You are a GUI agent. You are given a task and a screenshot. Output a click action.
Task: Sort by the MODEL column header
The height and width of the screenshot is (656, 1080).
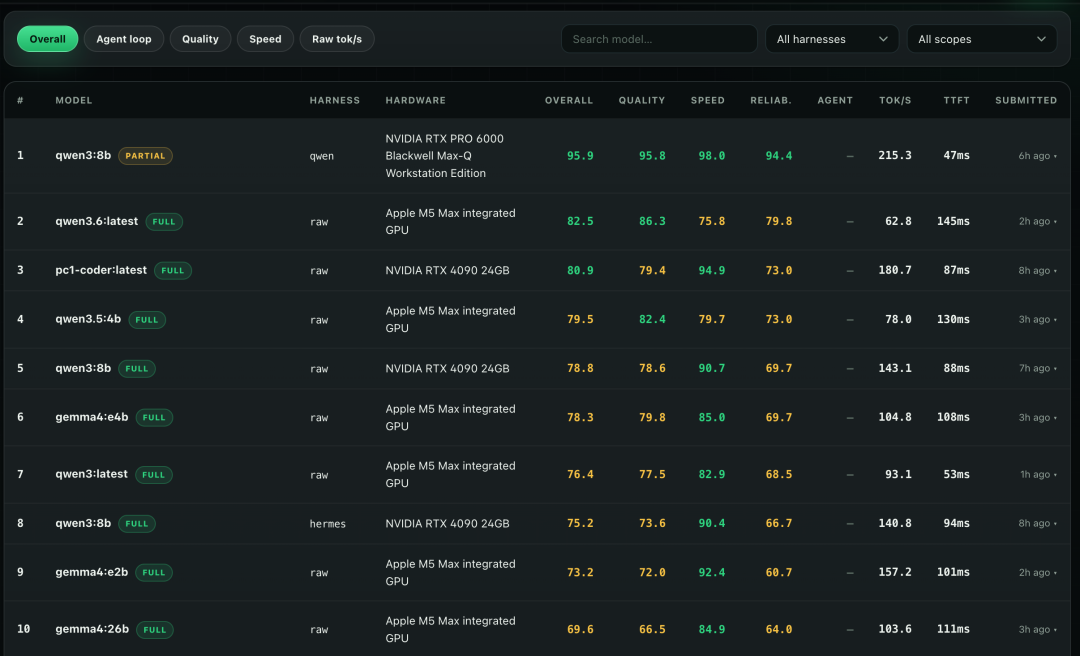[74, 101]
